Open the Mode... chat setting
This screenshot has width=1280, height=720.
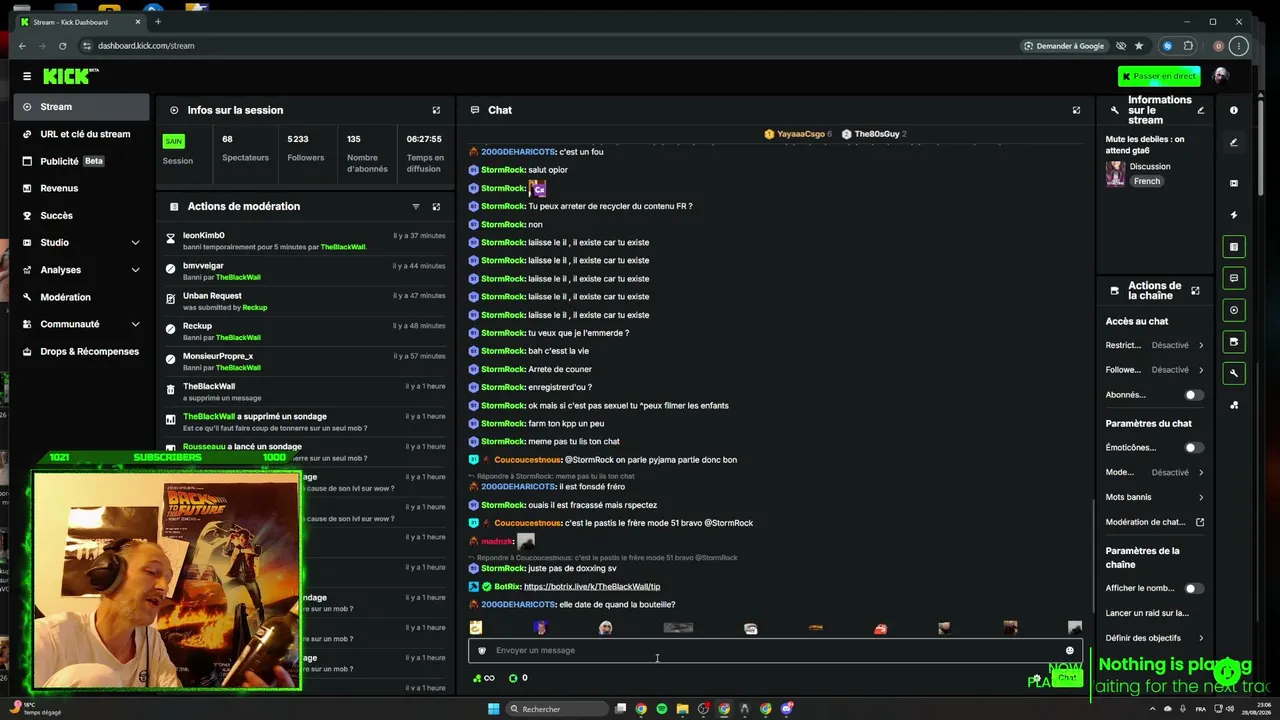click(x=1155, y=473)
